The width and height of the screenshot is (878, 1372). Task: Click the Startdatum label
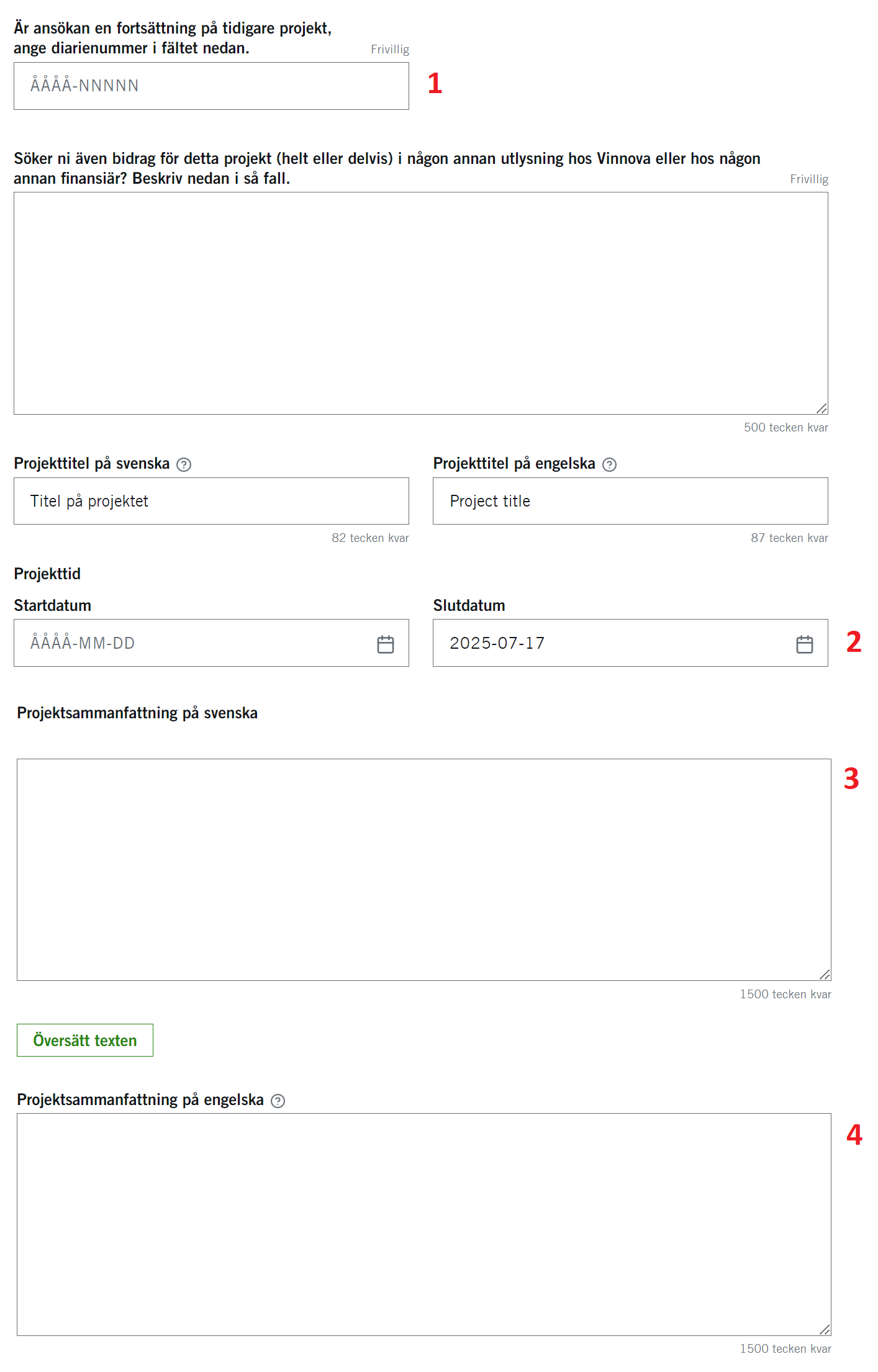[53, 605]
